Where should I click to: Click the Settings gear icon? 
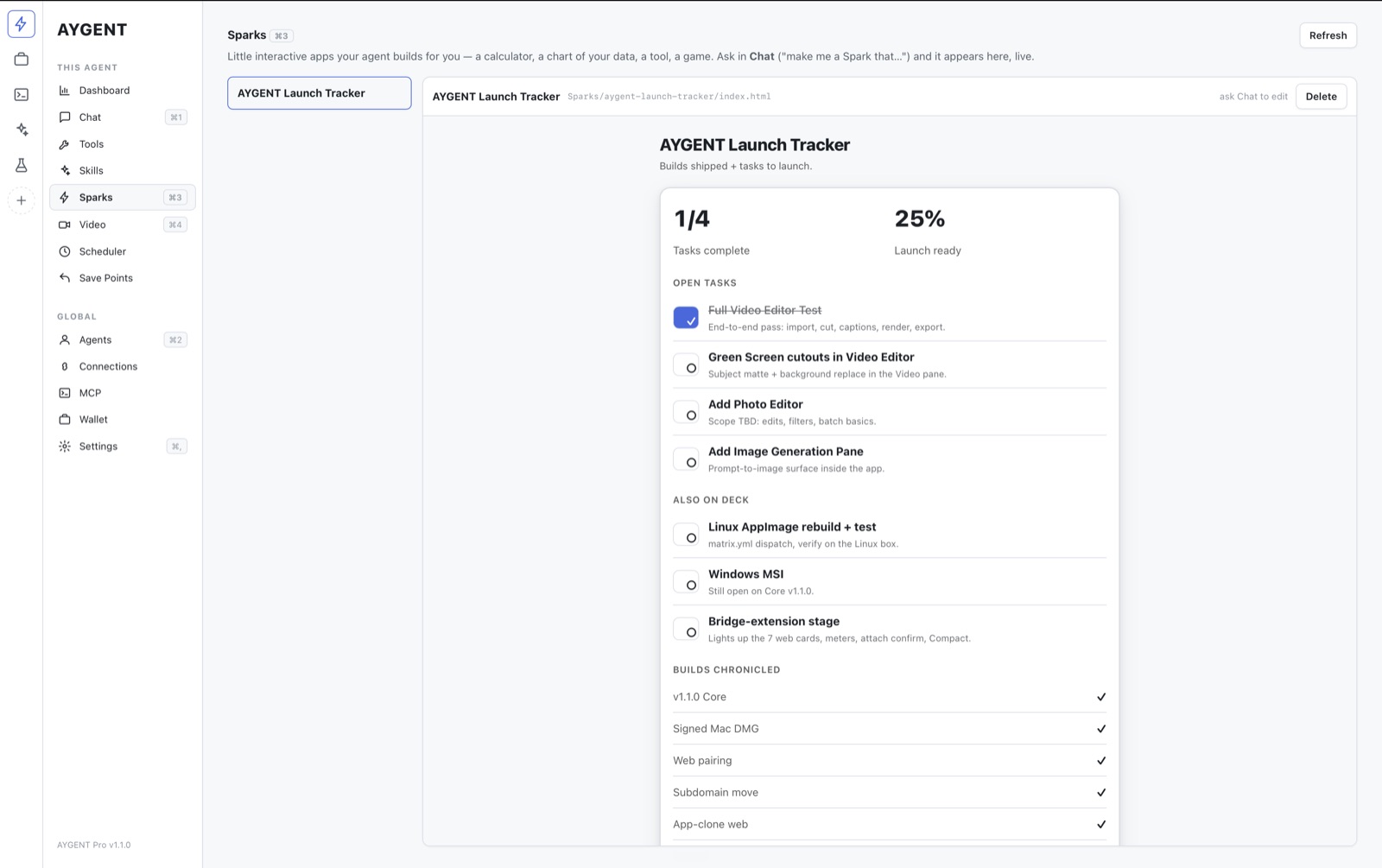coord(65,447)
